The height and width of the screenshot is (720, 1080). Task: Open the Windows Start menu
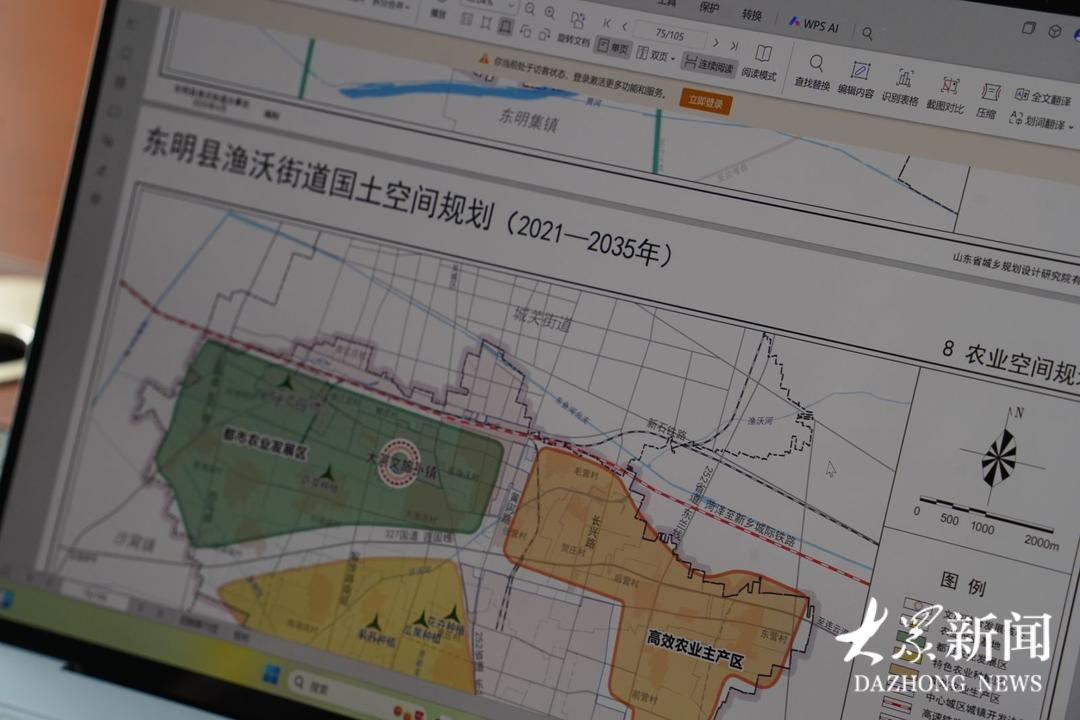pos(271,674)
